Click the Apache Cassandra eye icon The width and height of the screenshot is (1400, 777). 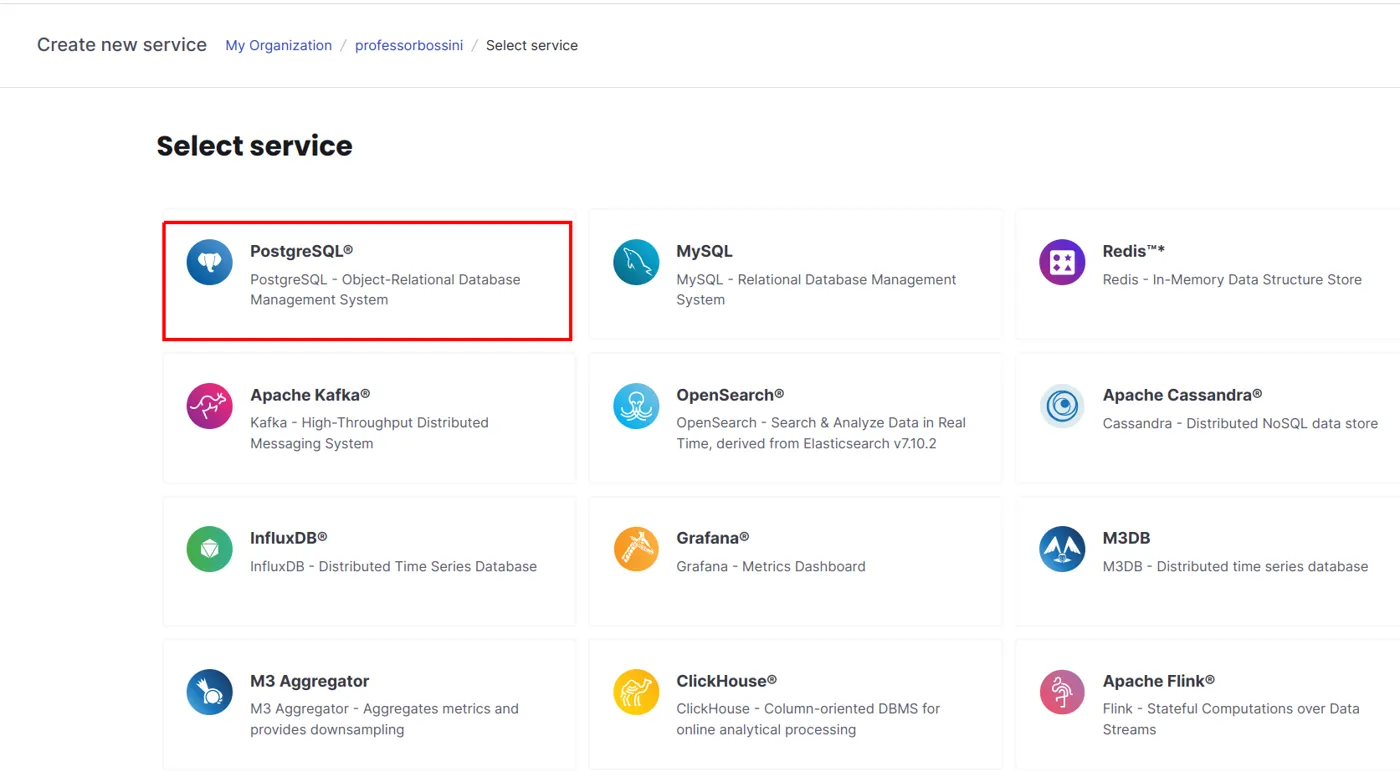pyautogui.click(x=1062, y=406)
